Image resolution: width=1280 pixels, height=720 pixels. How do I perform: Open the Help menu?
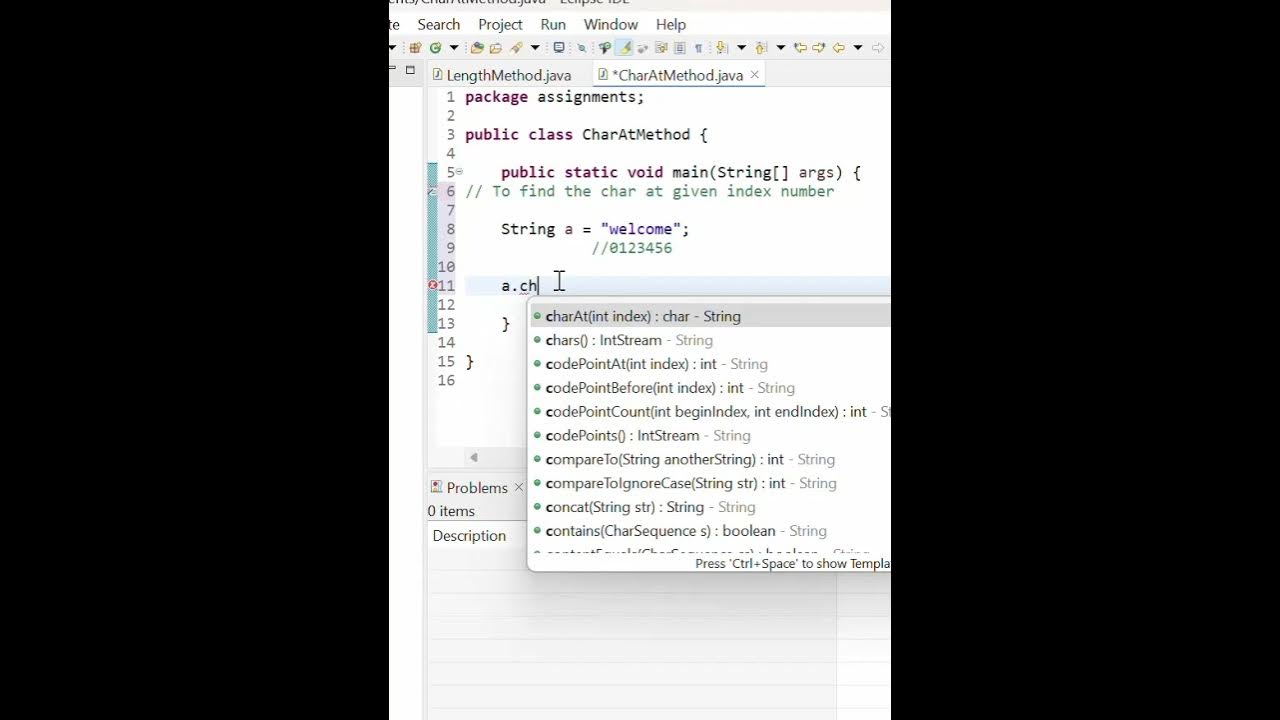(671, 24)
